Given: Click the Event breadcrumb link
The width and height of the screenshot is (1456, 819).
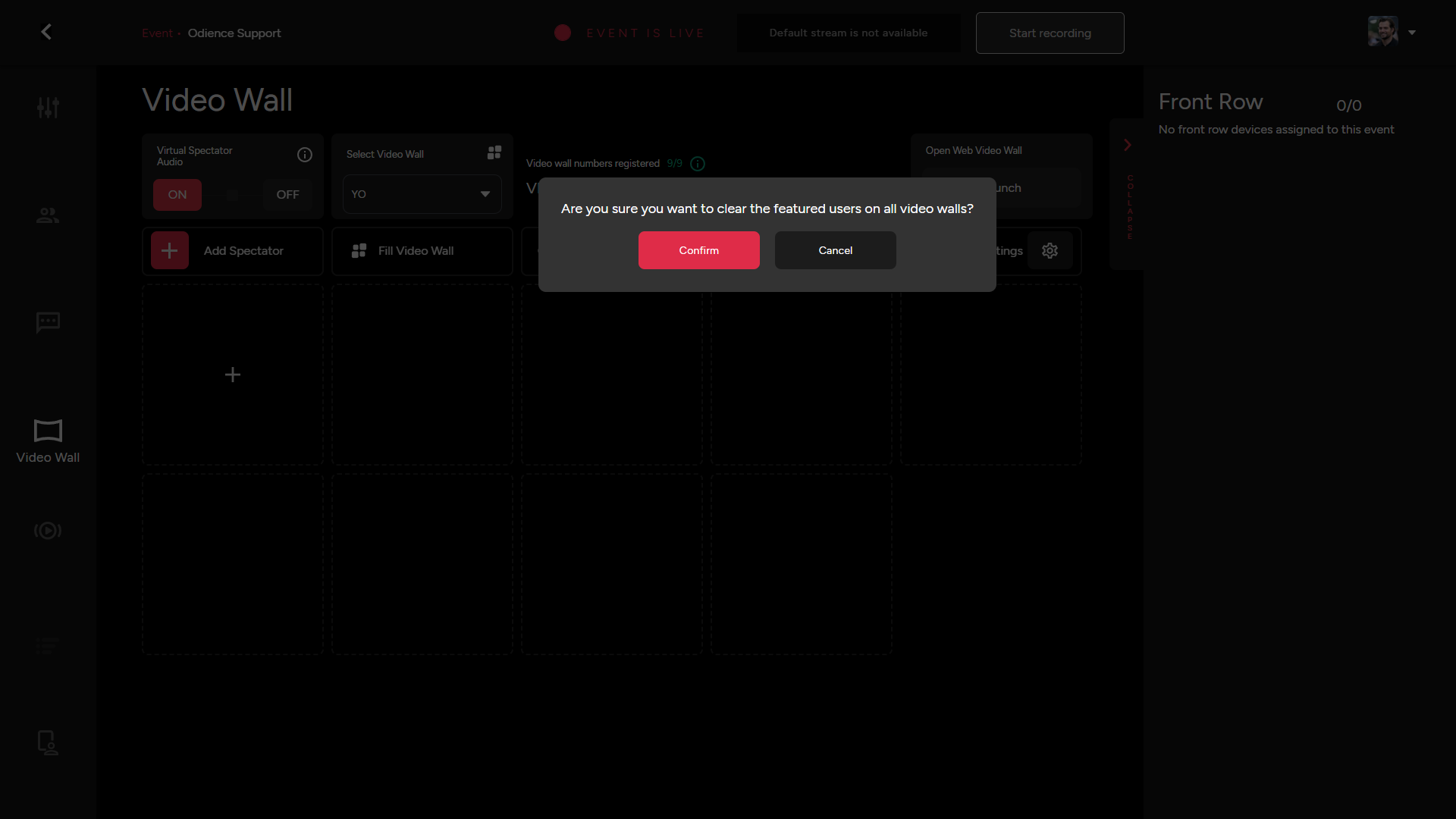Looking at the screenshot, I should (x=157, y=33).
